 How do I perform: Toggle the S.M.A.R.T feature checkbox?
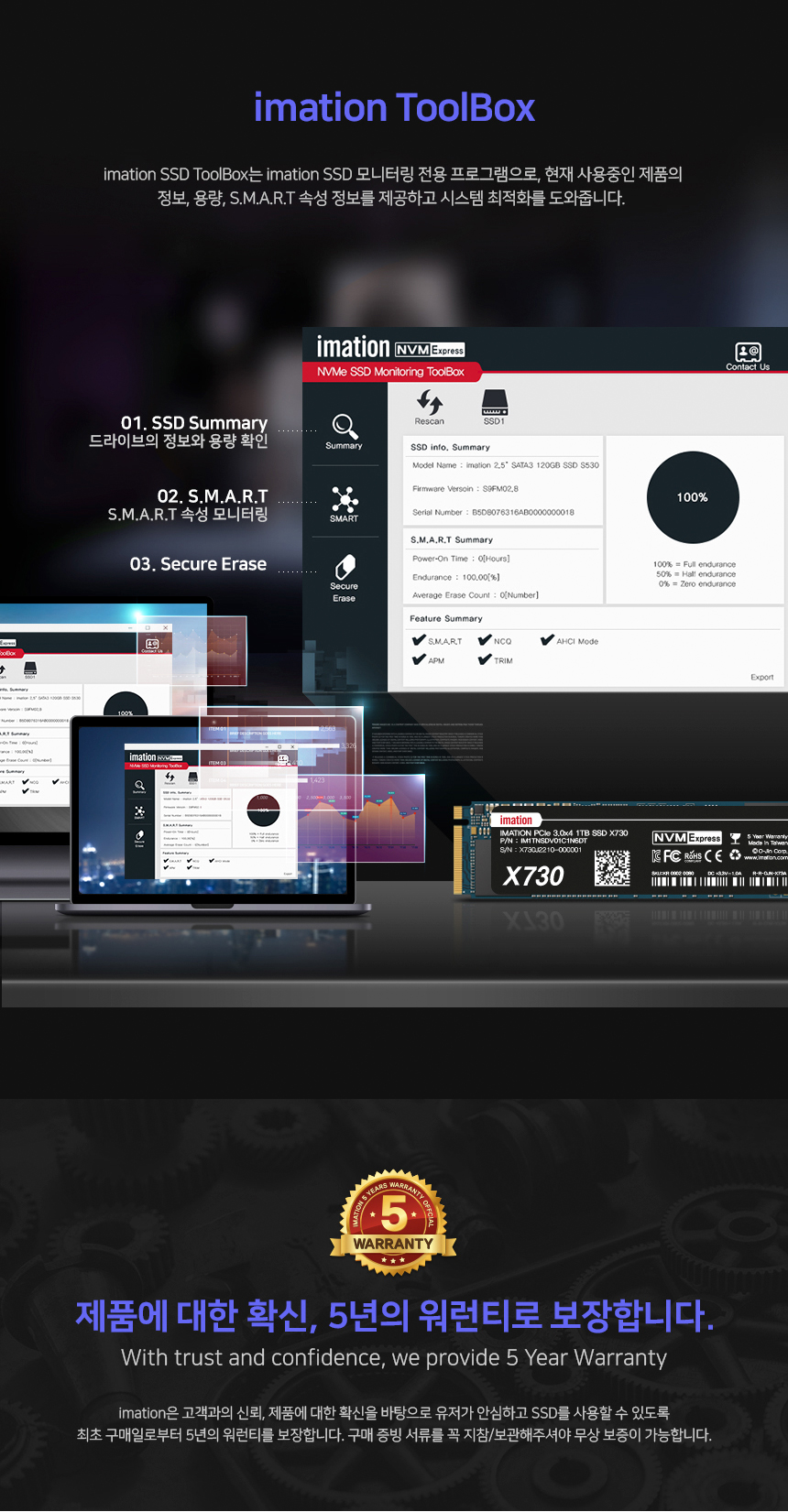click(x=419, y=640)
